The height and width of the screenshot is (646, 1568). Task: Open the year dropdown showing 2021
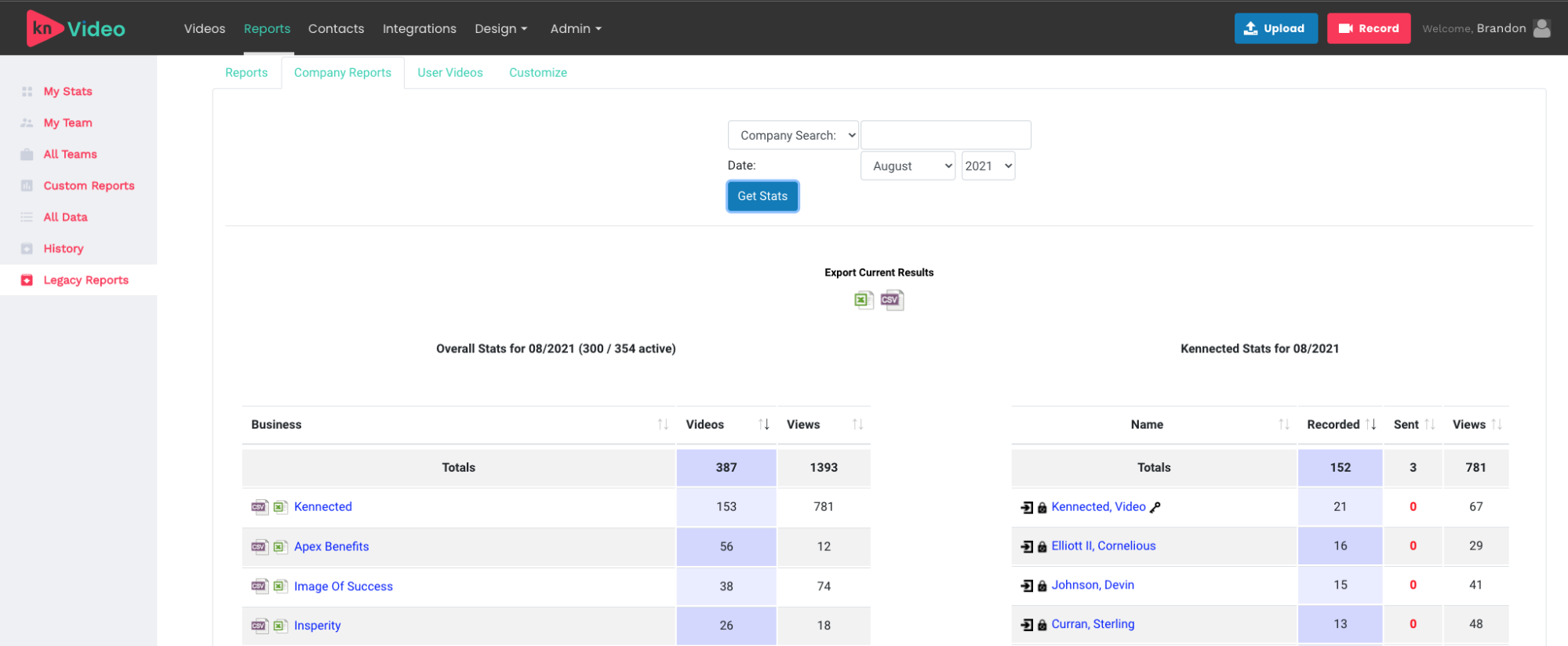pos(988,166)
